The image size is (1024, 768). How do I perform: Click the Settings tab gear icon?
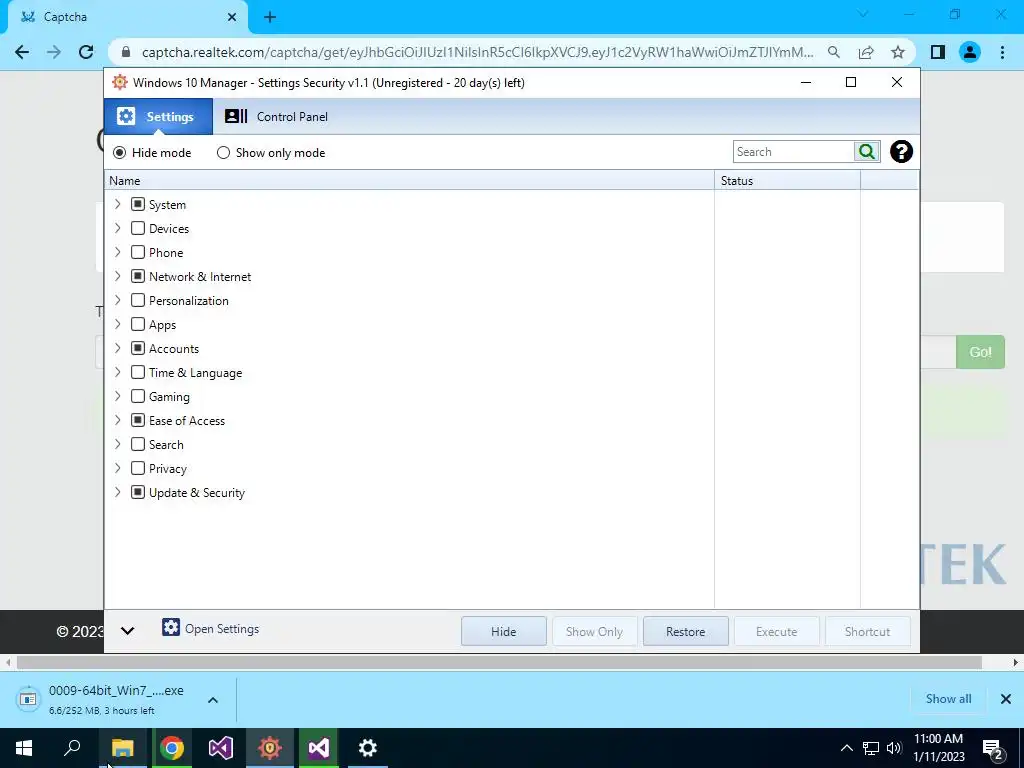(125, 116)
